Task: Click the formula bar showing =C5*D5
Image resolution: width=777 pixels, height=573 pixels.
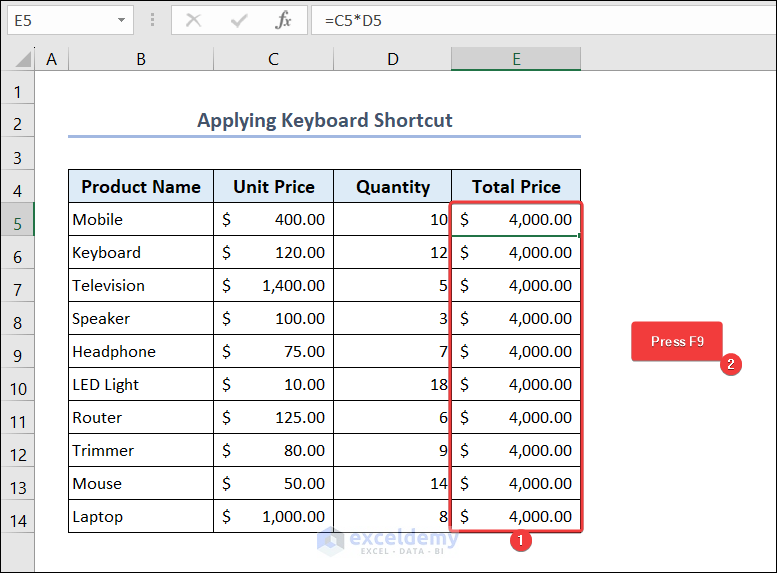Action: [540, 20]
